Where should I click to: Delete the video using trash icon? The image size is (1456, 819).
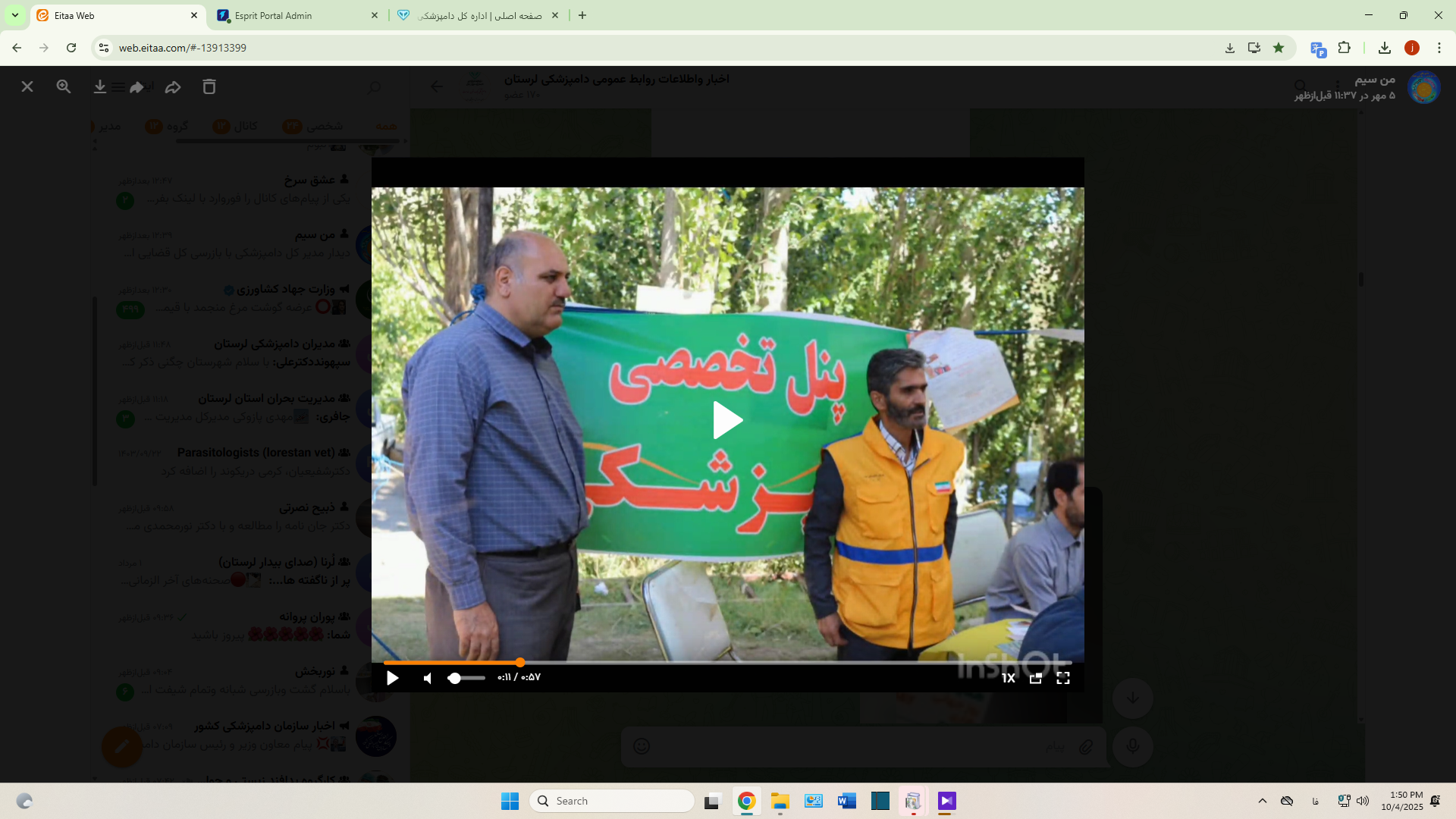[209, 87]
